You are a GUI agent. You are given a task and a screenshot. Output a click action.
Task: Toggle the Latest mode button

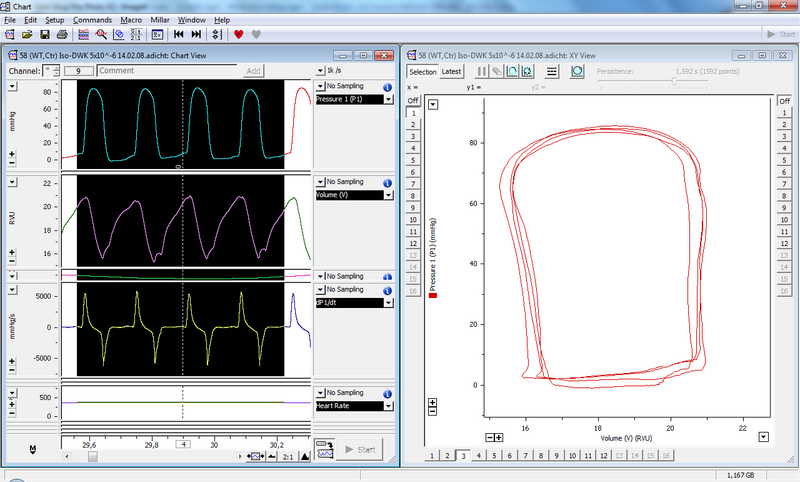coord(452,71)
